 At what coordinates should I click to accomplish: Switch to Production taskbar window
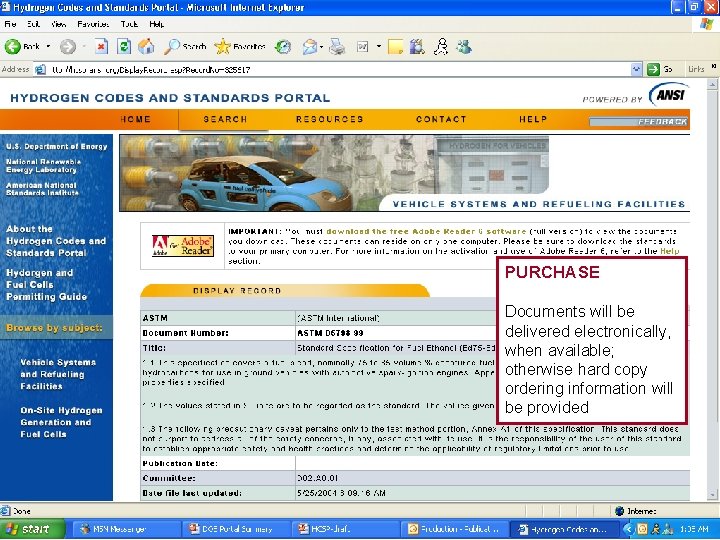coord(456,529)
